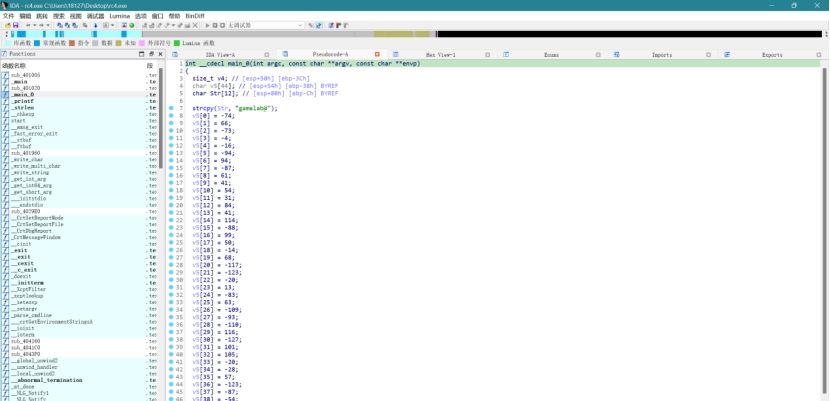The width and height of the screenshot is (830, 401).
Task: Toggle the breakpoint dot on the strcpy line
Action: [x=172, y=107]
